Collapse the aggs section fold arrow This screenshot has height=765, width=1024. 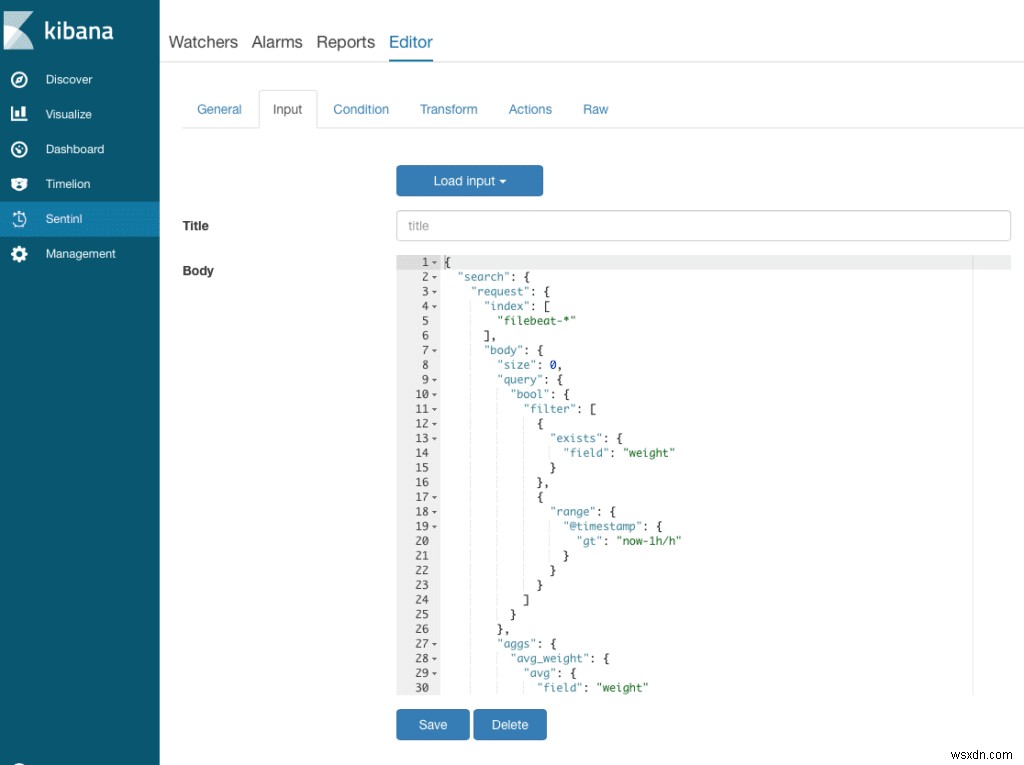(432, 643)
